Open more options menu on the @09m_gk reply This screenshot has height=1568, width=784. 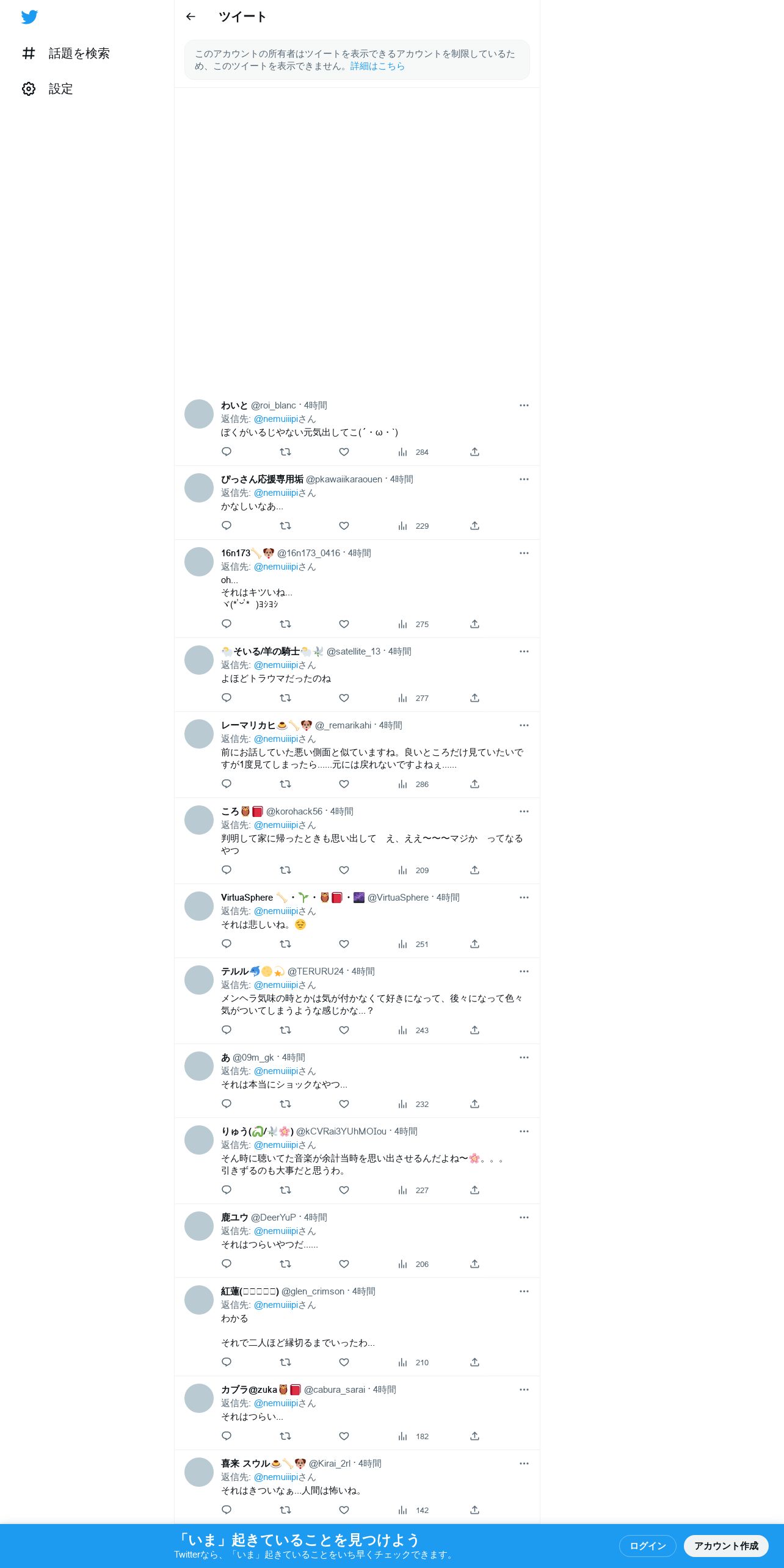(524, 1058)
